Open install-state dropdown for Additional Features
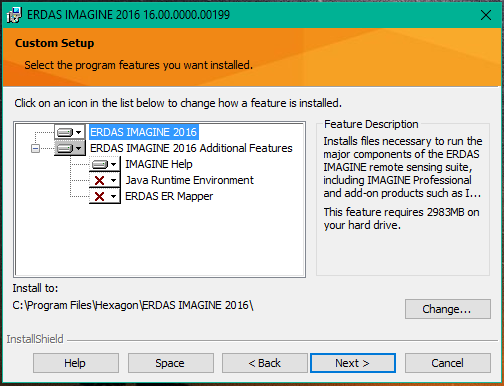The width and height of the screenshot is (504, 386). [70, 148]
